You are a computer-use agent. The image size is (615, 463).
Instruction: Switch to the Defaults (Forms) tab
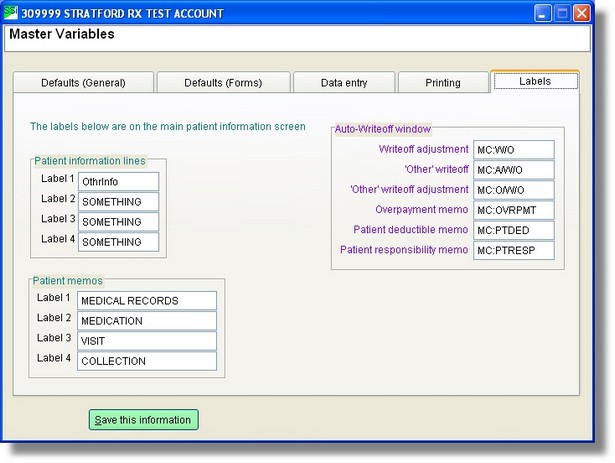223,82
